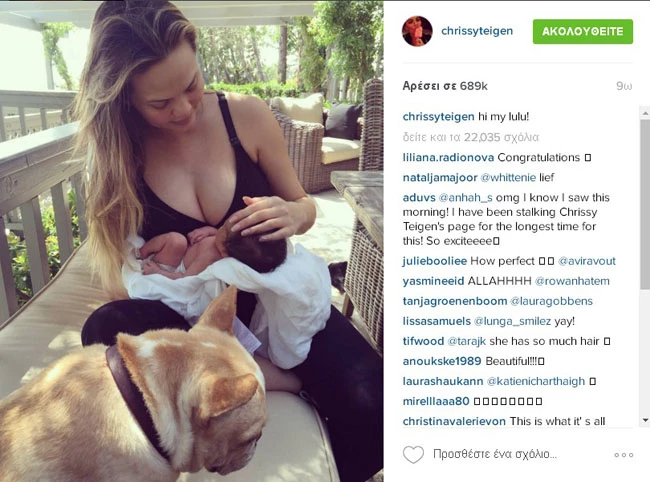650x482 pixels.
Task: Open the aduvs commenter profile
Action: tap(419, 198)
